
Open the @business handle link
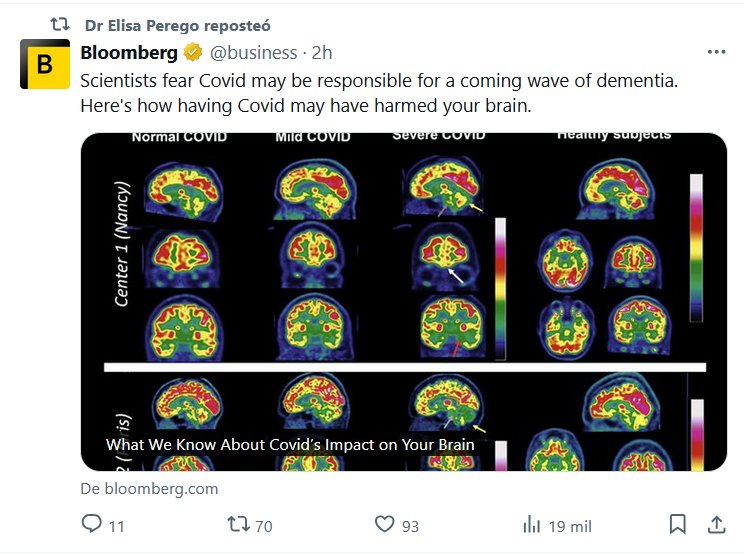click(252, 53)
